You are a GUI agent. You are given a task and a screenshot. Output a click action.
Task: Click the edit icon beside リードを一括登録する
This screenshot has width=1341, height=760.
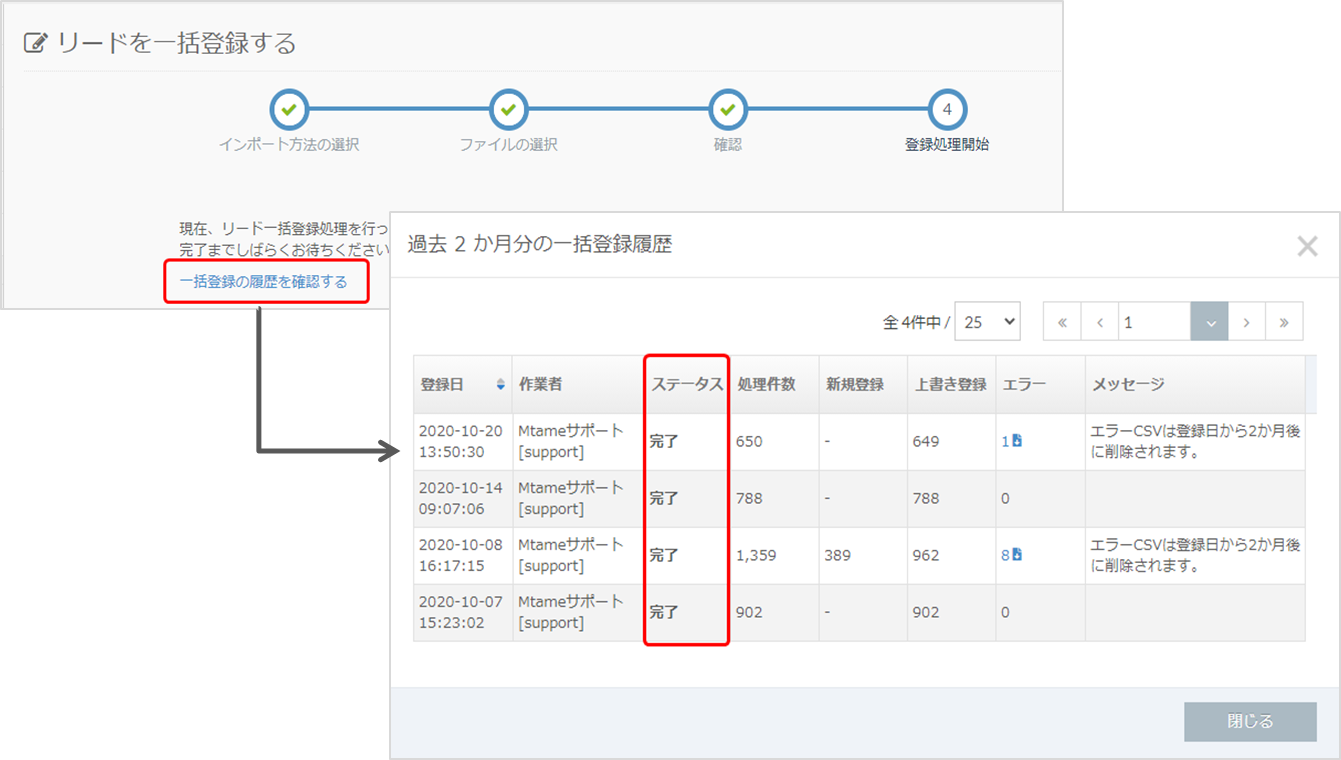35,43
